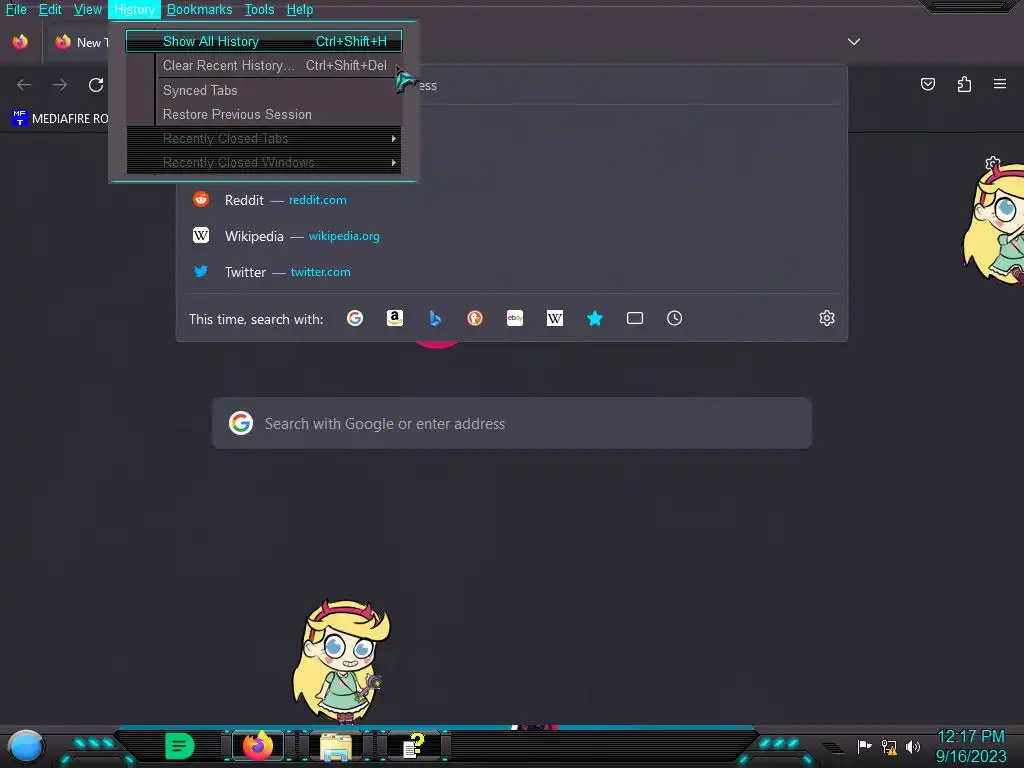Open search settings gear in dropdown
The width and height of the screenshot is (1024, 768).
pos(827,318)
